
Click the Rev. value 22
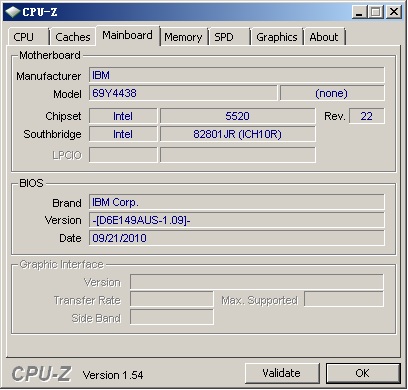point(367,116)
